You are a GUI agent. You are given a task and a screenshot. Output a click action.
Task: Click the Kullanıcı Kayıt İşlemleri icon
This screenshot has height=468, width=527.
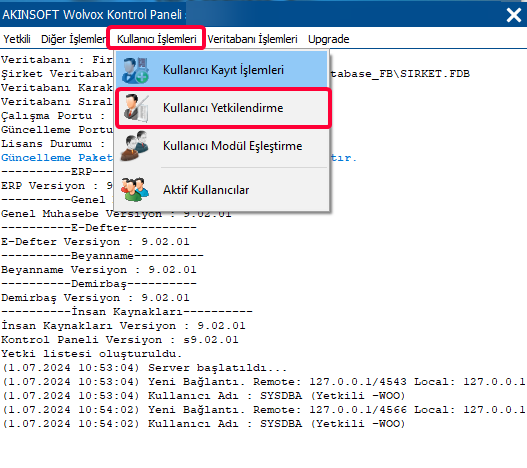[135, 70]
